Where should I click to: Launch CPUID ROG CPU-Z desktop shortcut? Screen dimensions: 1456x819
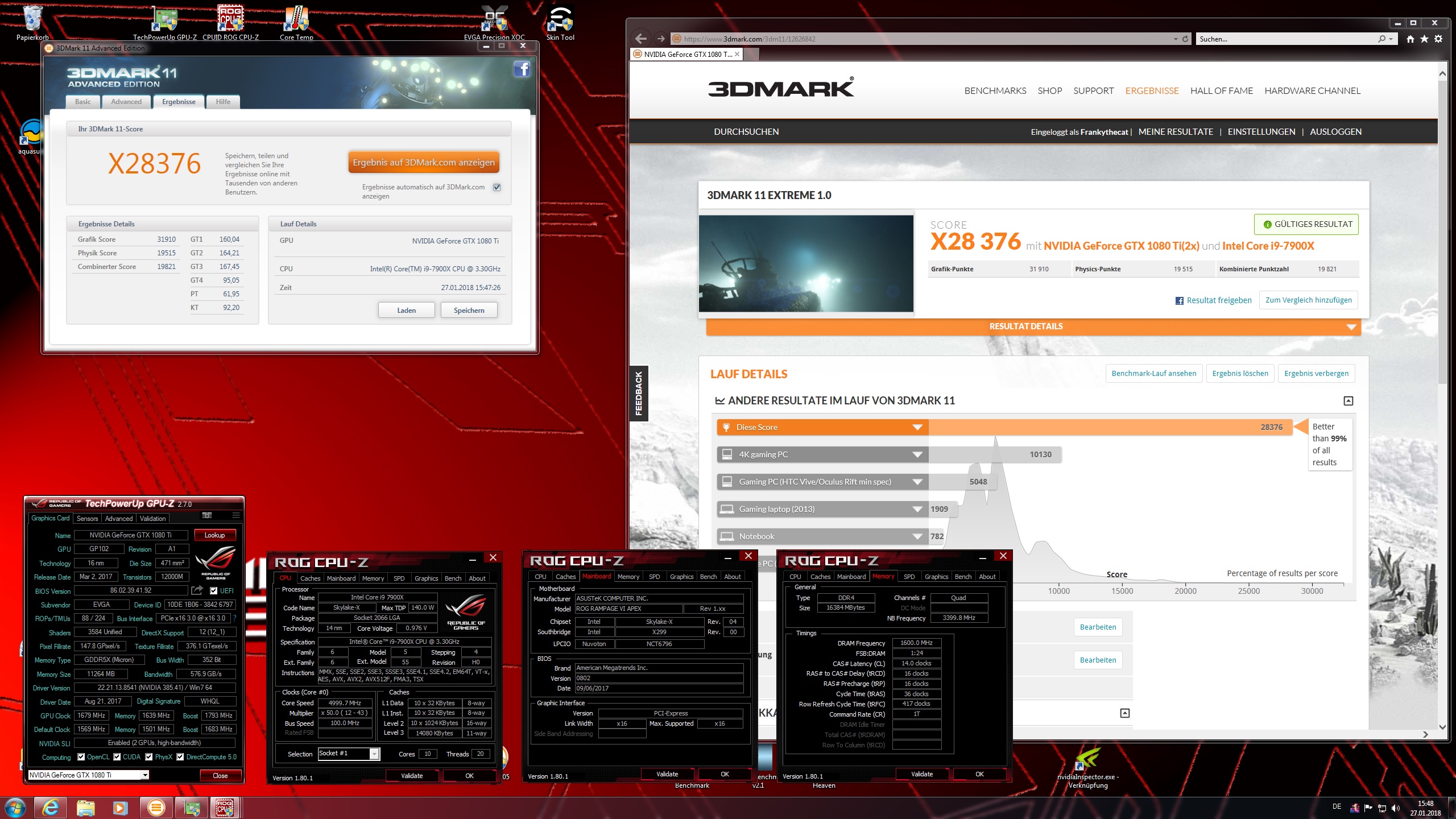tap(230, 22)
